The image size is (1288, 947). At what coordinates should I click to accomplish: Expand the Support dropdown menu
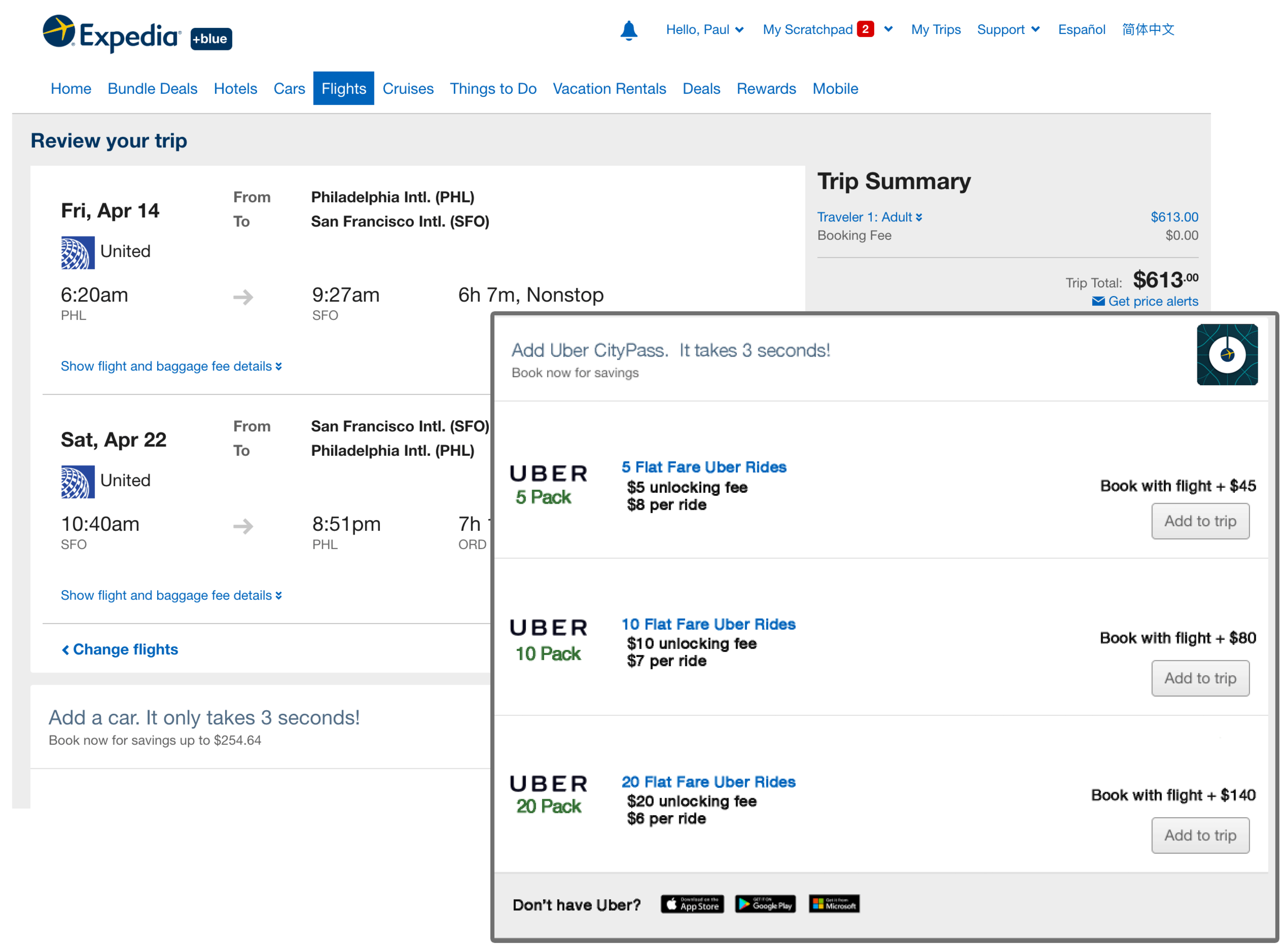tap(1008, 30)
